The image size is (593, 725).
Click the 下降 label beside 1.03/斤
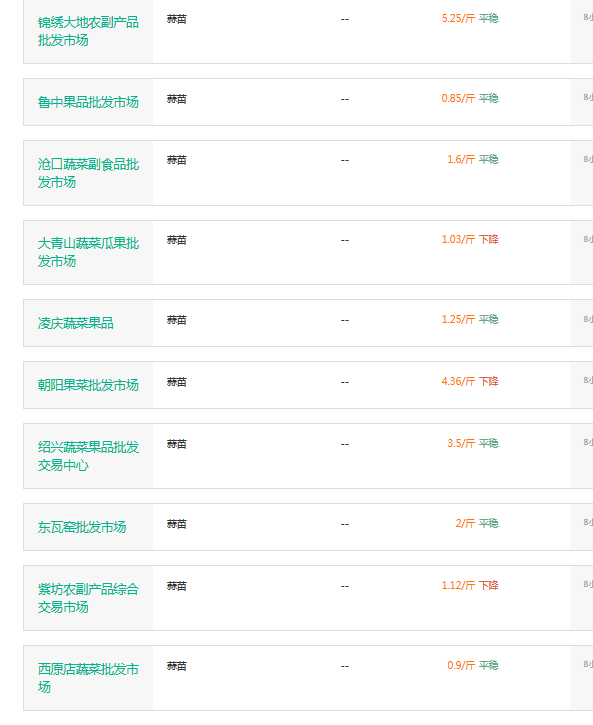click(x=489, y=240)
